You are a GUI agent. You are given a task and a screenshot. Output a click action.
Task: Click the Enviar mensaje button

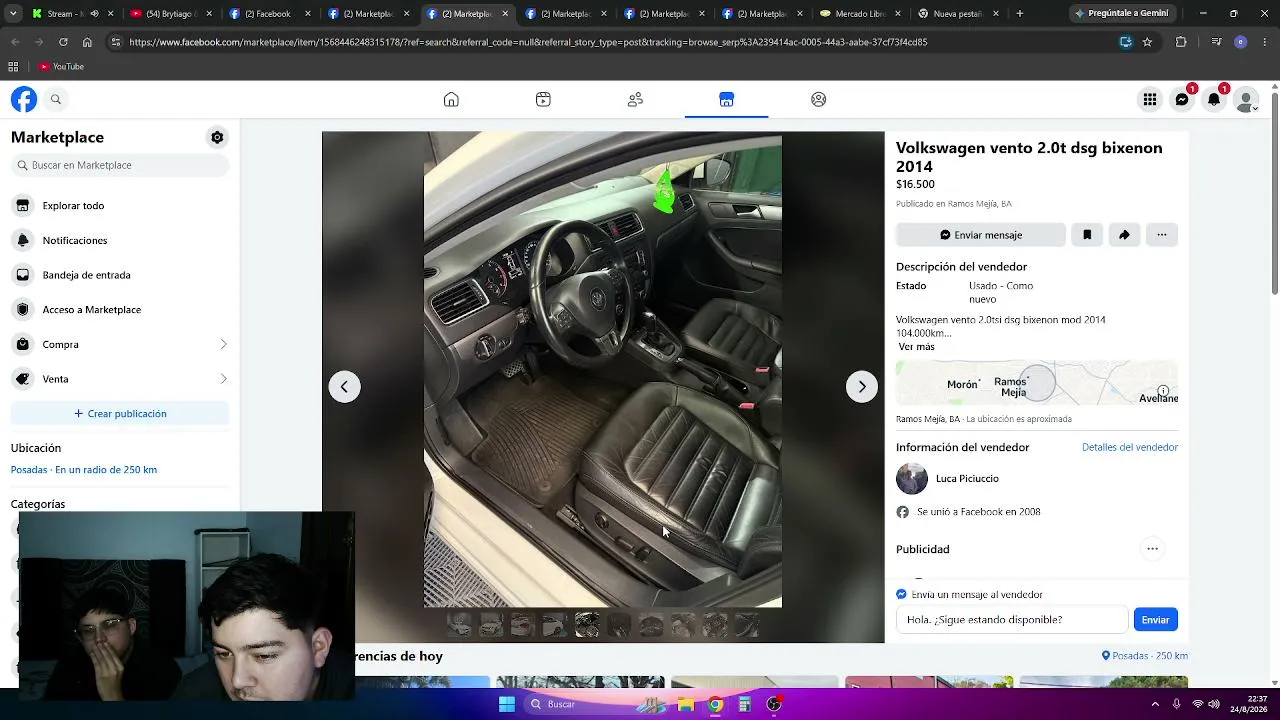[981, 235]
